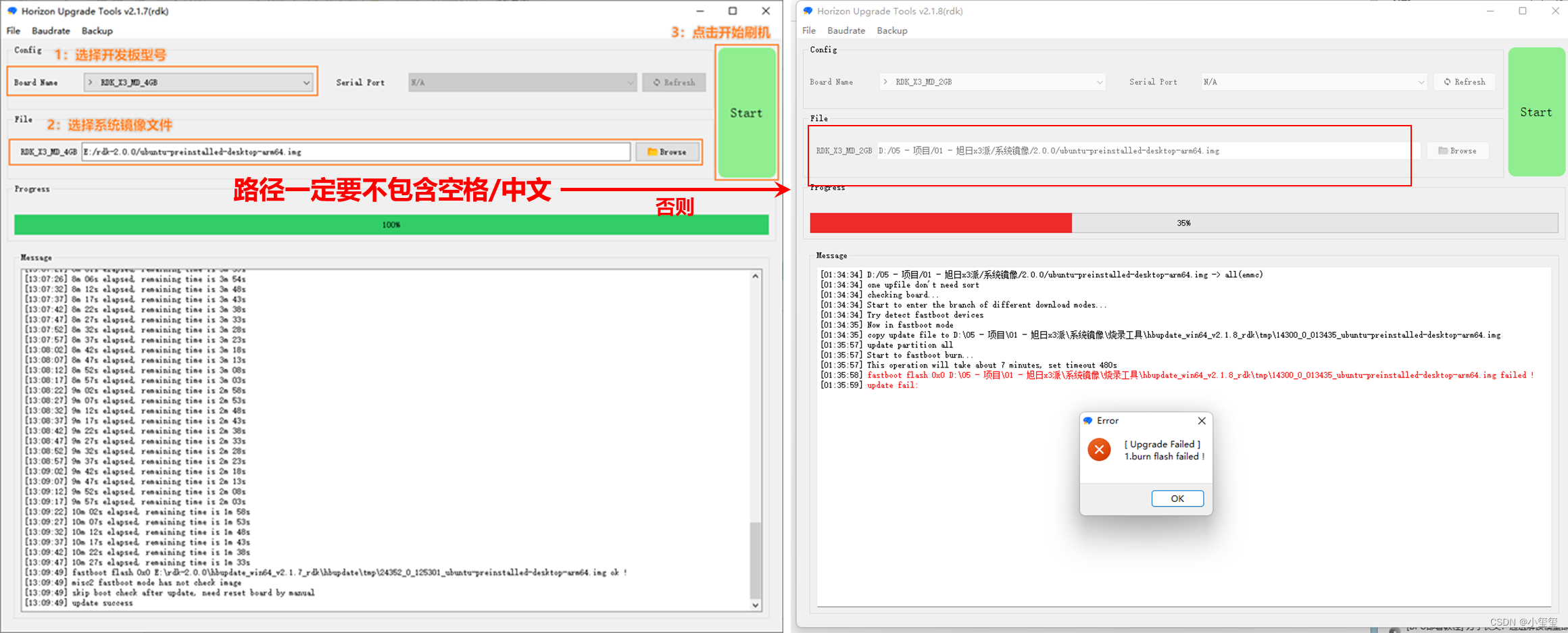The height and width of the screenshot is (633, 1568).
Task: Click the message log scrollbar down arrow
Action: pyautogui.click(x=756, y=605)
